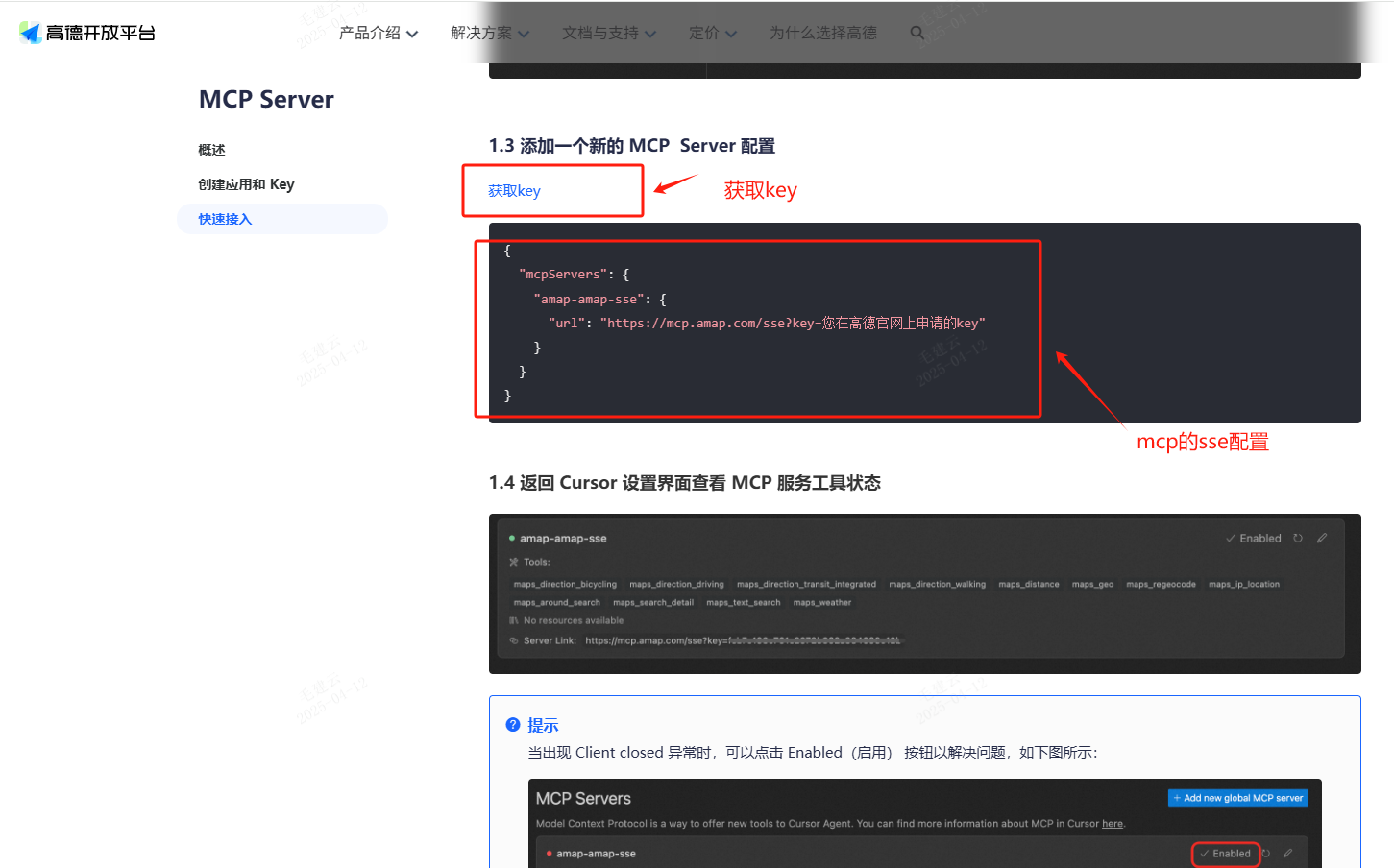Expand the 解决方案 chevron arrow
The image size is (1394, 868).
pos(524,34)
